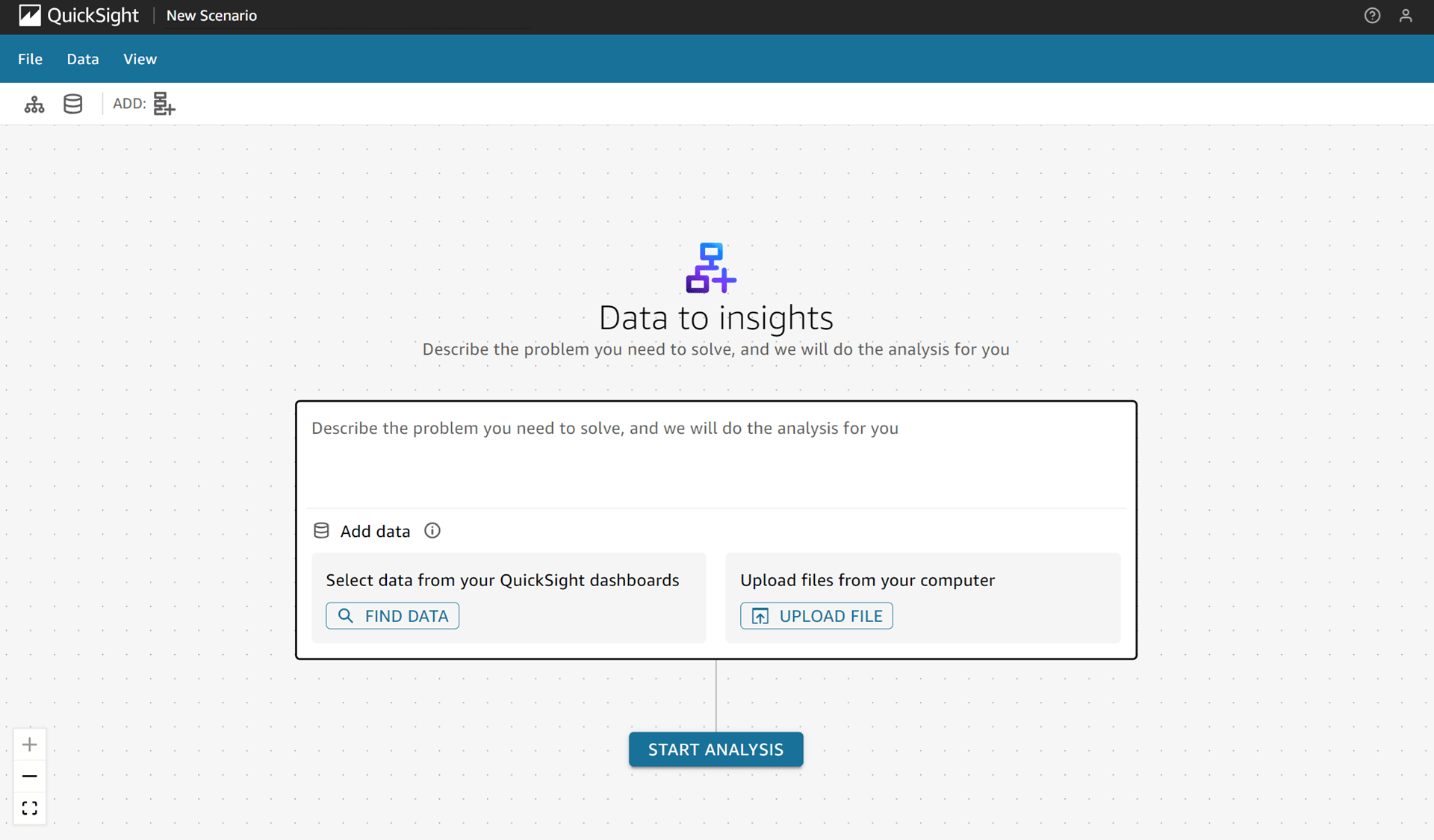The image size is (1434, 840).
Task: Click FIND DATA to search dashboards
Action: point(393,615)
